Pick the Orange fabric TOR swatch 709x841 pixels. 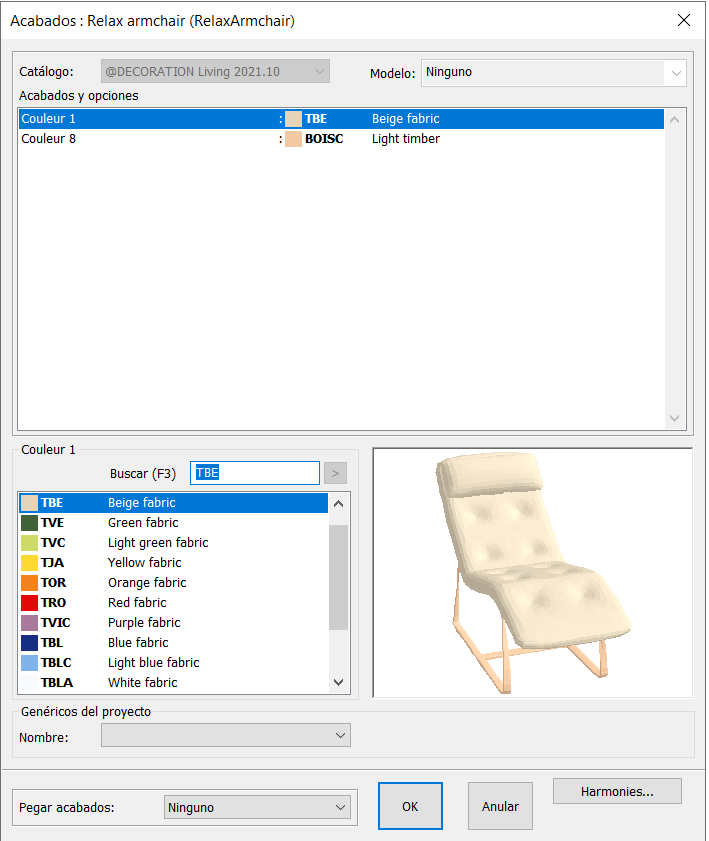[x=30, y=583]
